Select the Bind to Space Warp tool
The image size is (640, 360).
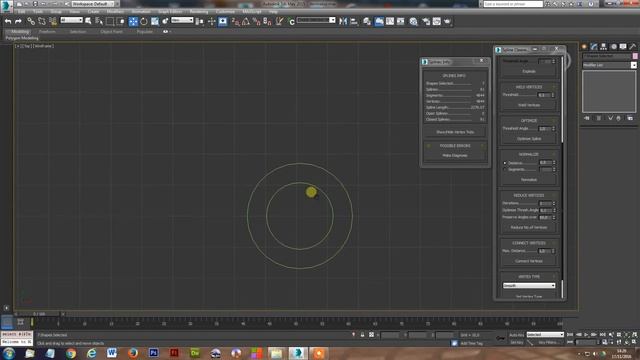click(x=53, y=21)
